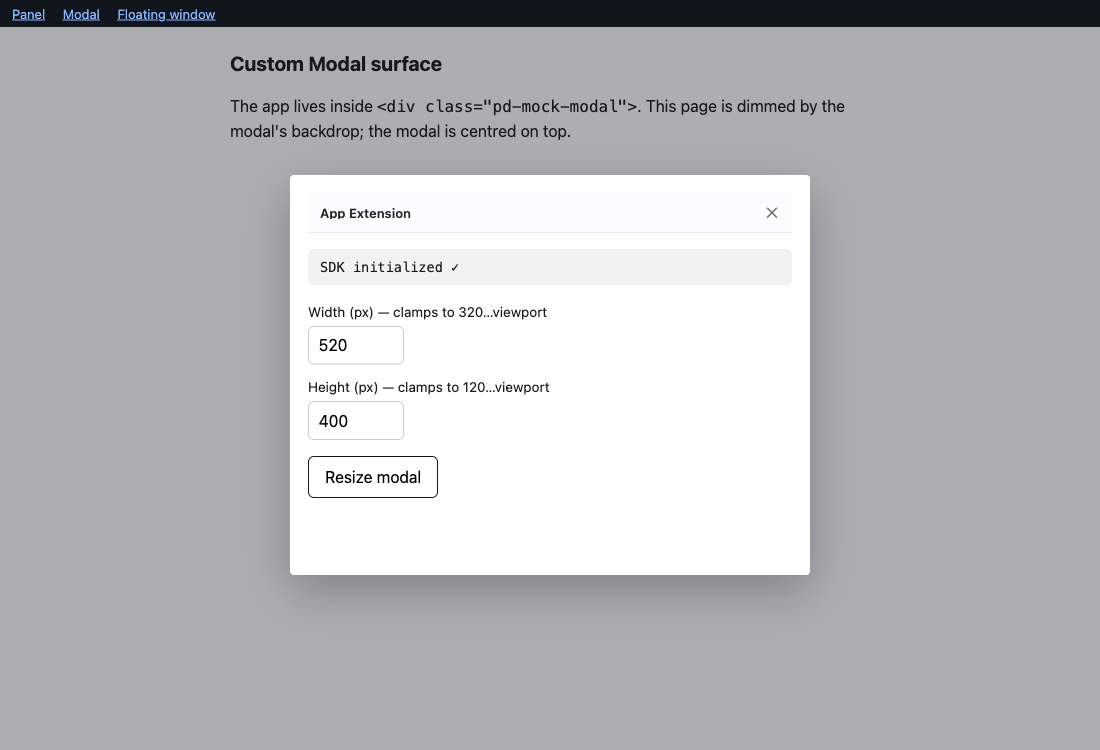
Task: Click the pd-mock-modal description paragraph
Action: [537, 119]
